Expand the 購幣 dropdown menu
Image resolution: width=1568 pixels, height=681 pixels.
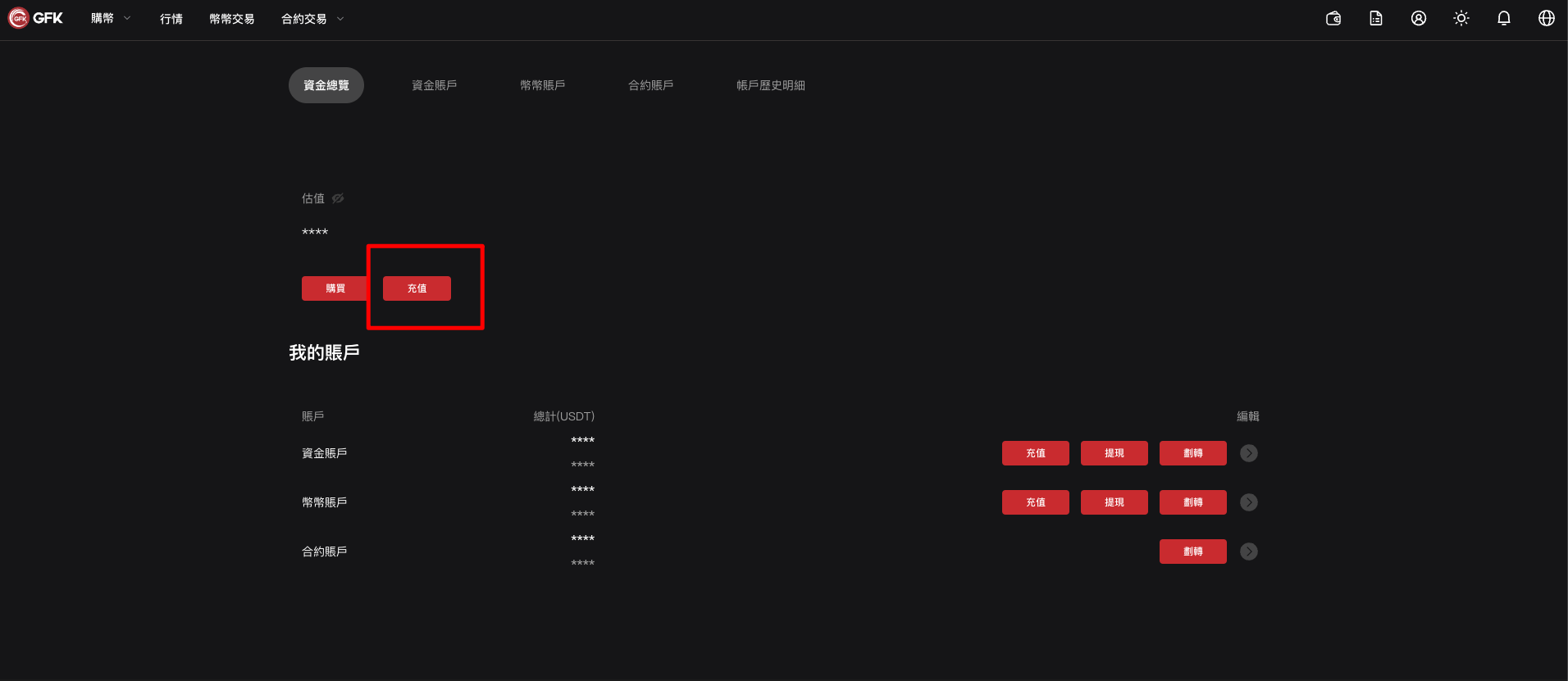point(111,18)
